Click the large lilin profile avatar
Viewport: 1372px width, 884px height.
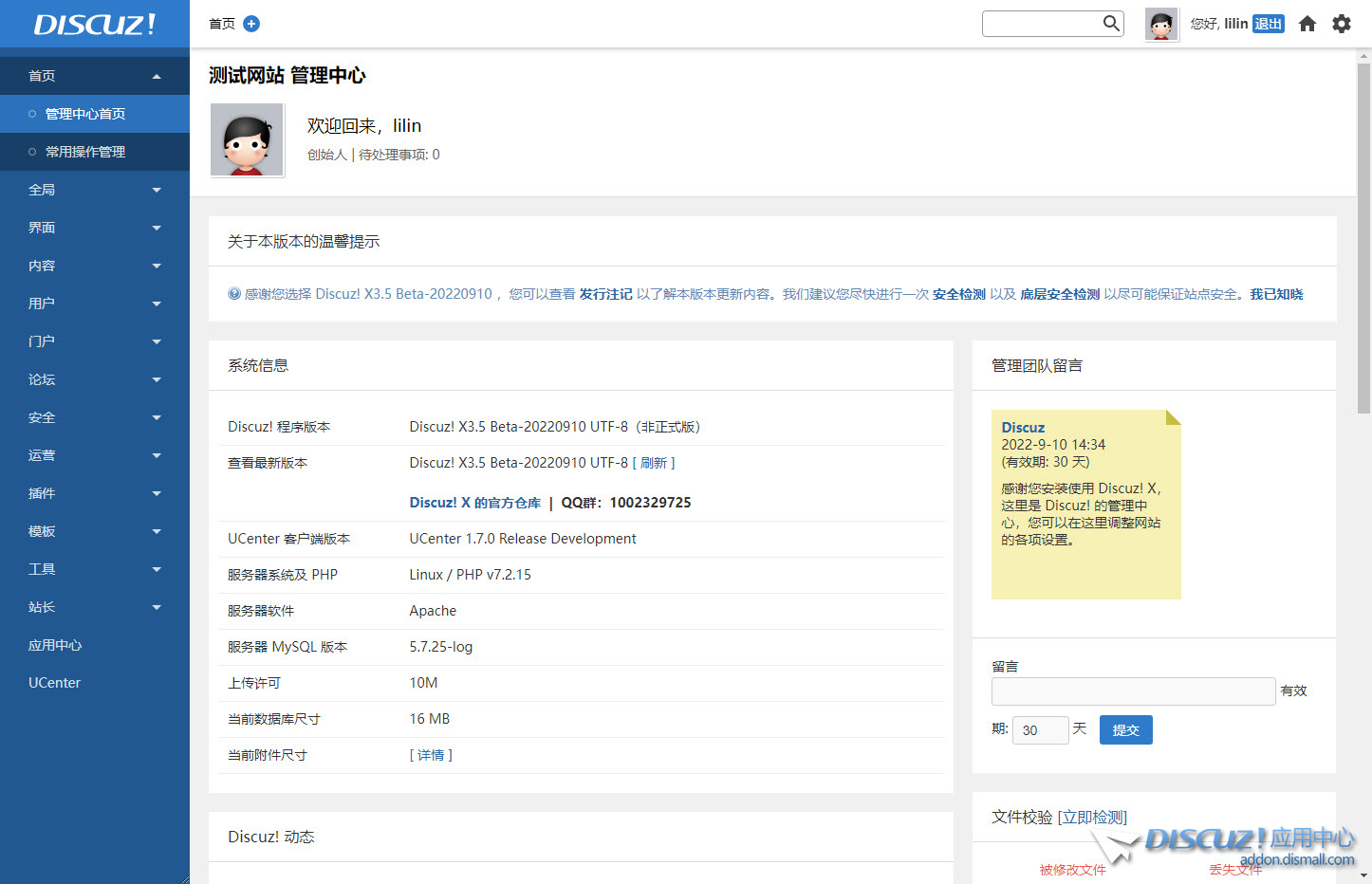(x=247, y=140)
